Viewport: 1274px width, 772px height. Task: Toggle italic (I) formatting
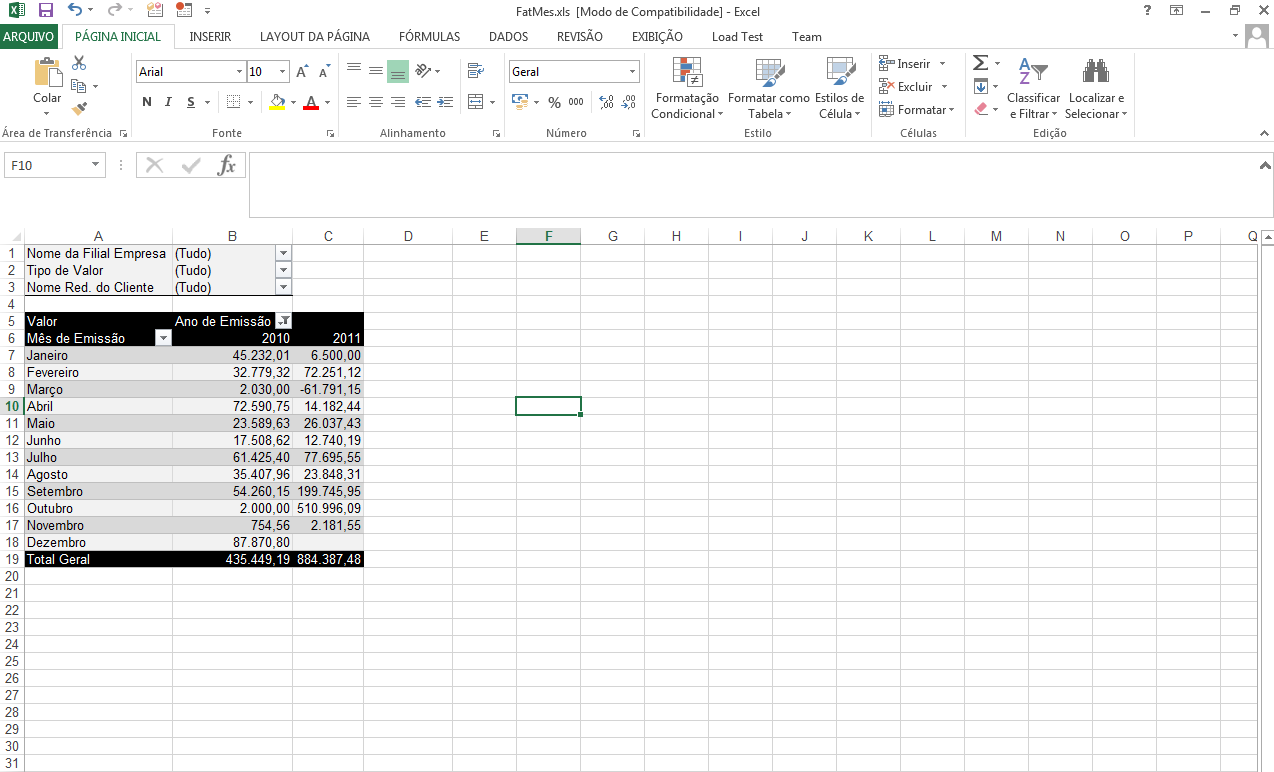tap(167, 102)
